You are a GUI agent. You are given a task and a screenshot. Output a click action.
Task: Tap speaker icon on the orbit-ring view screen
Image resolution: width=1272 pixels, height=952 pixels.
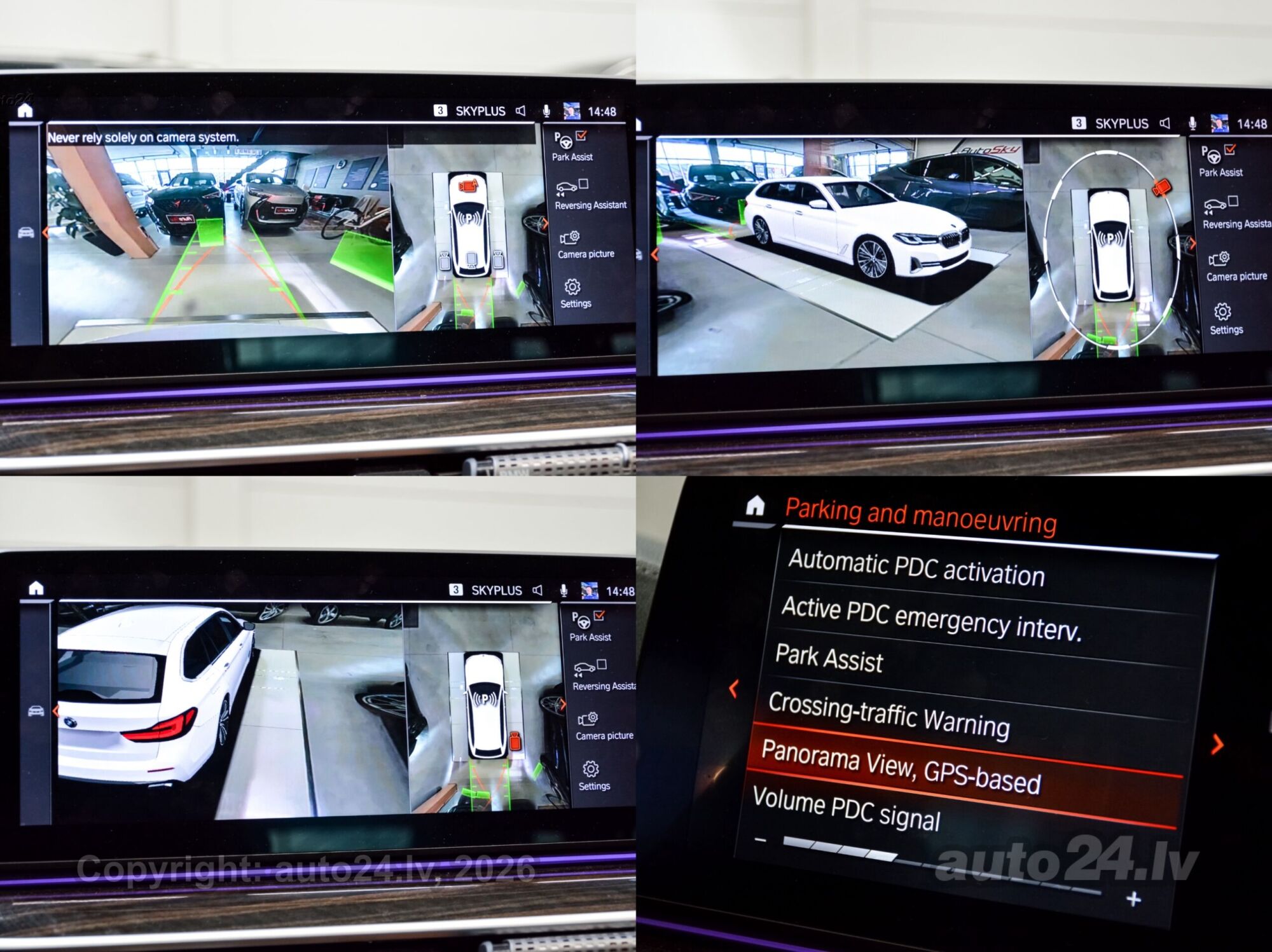[1165, 123]
